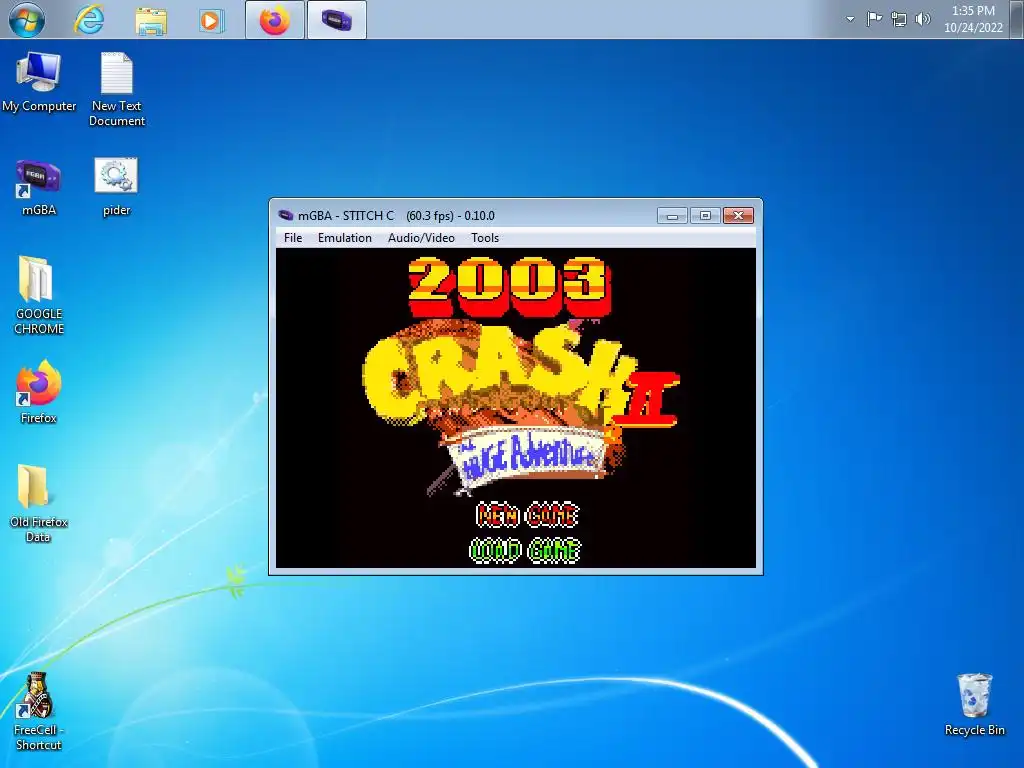Viewport: 1024px width, 768px height.
Task: Open Windows Media Player from the taskbar
Action: coord(212,20)
